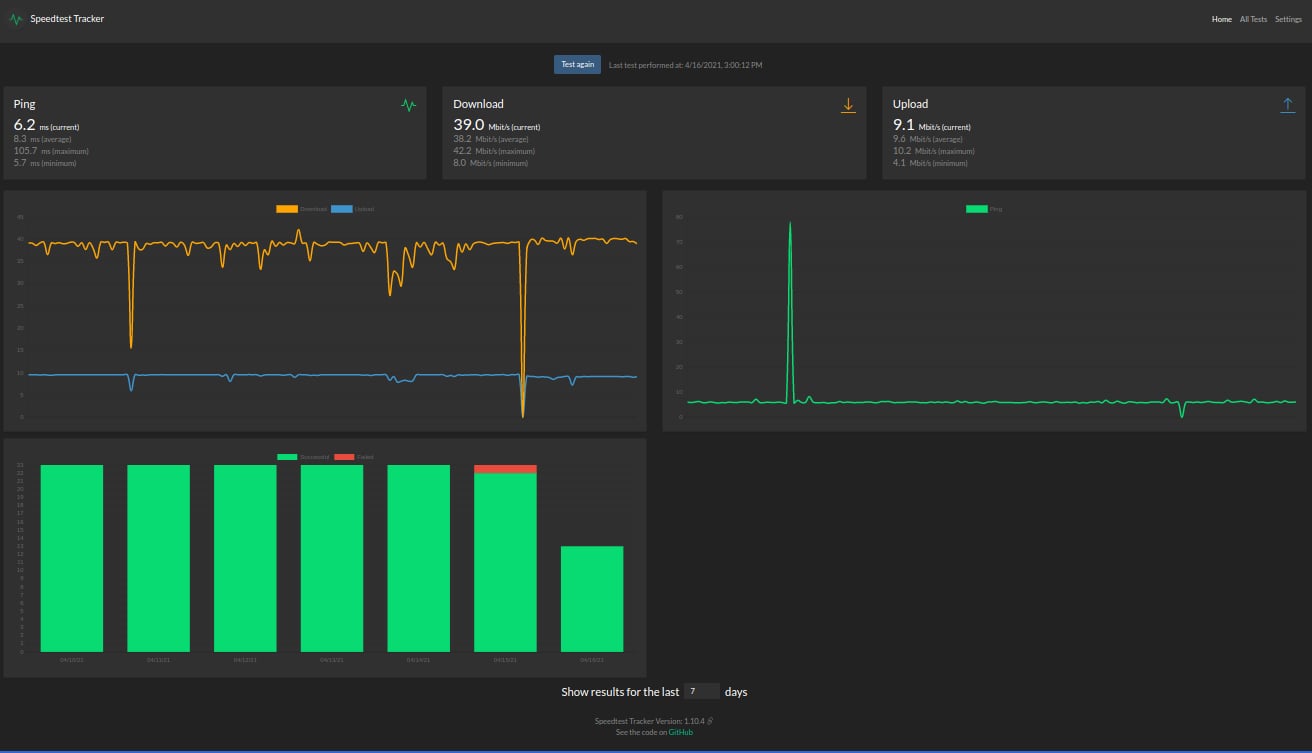Click the red failed segment on 04/15 bar
Image resolution: width=1312 pixels, height=753 pixels.
tap(505, 469)
